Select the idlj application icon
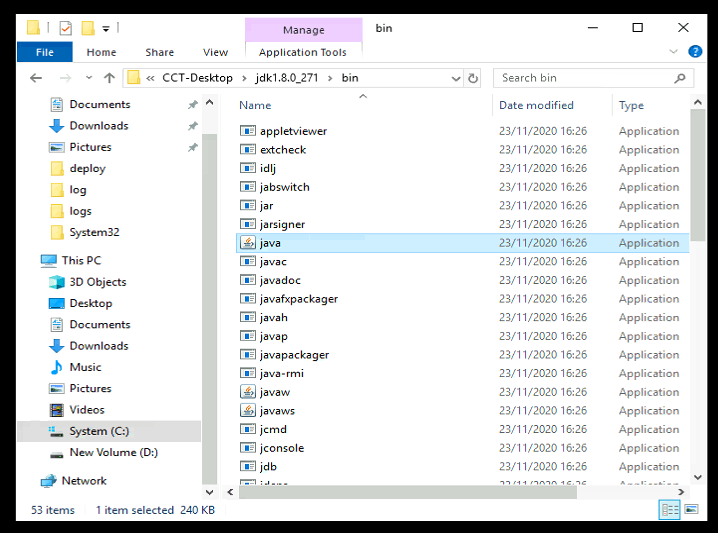This screenshot has width=718, height=533. point(248,168)
